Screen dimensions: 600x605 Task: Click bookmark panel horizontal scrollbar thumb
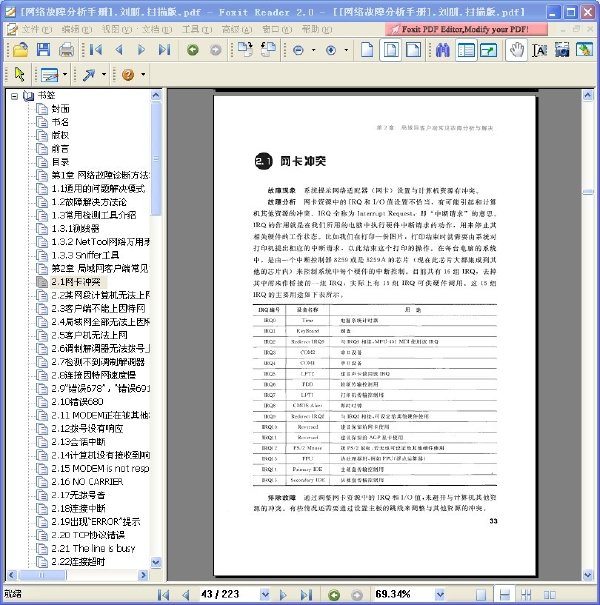42,575
